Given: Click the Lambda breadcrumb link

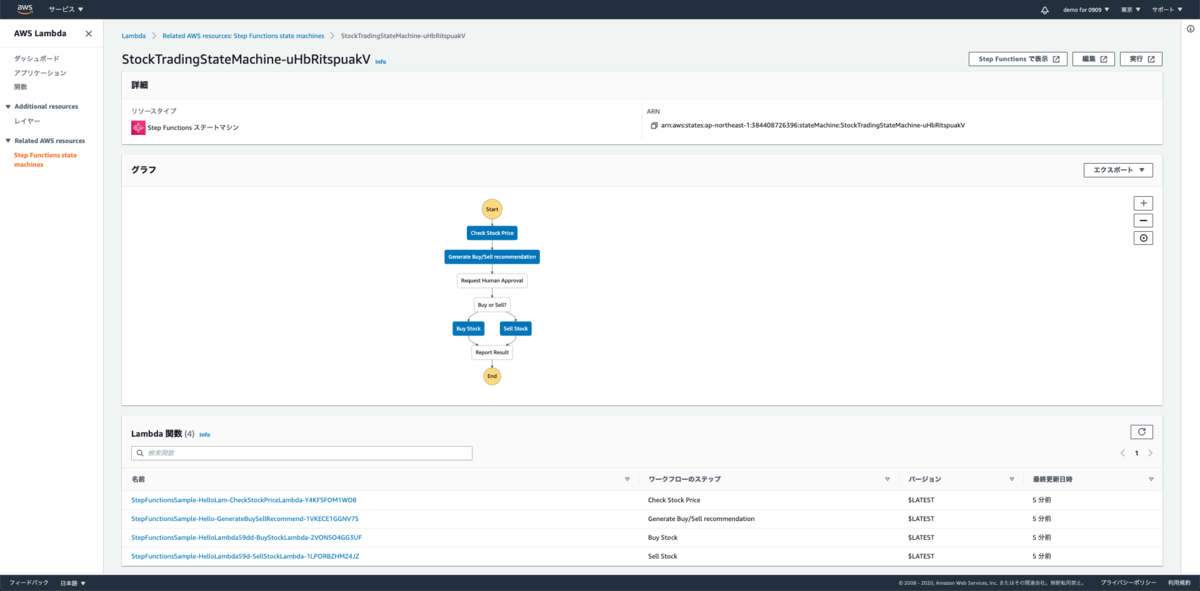Looking at the screenshot, I should click(133, 35).
